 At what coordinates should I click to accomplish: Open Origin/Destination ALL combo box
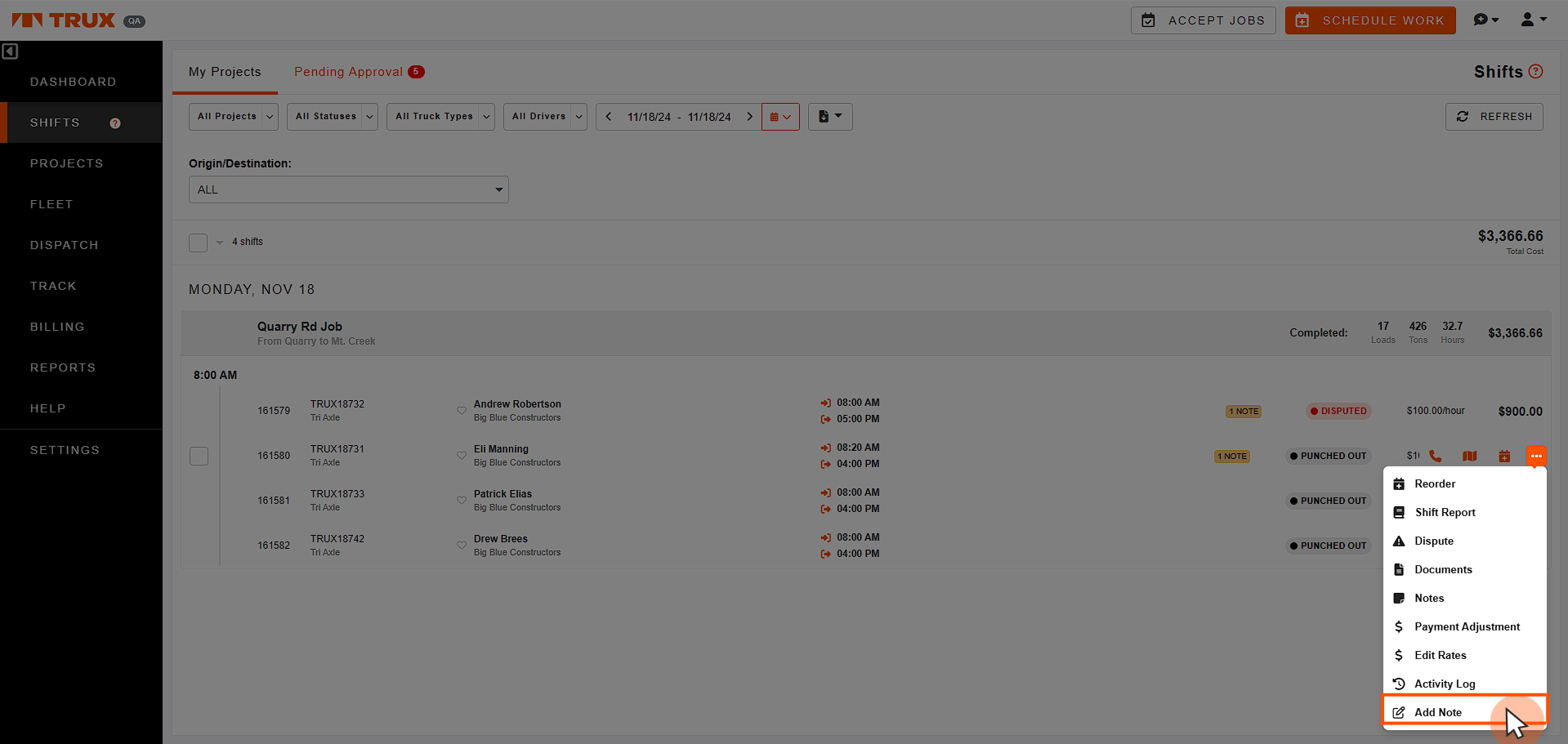(x=349, y=189)
